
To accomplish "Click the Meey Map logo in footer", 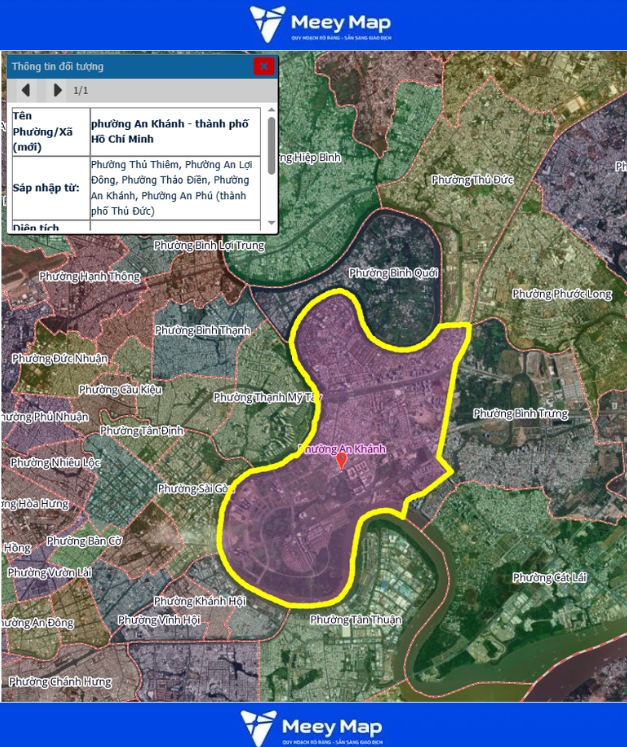I will 313,726.
